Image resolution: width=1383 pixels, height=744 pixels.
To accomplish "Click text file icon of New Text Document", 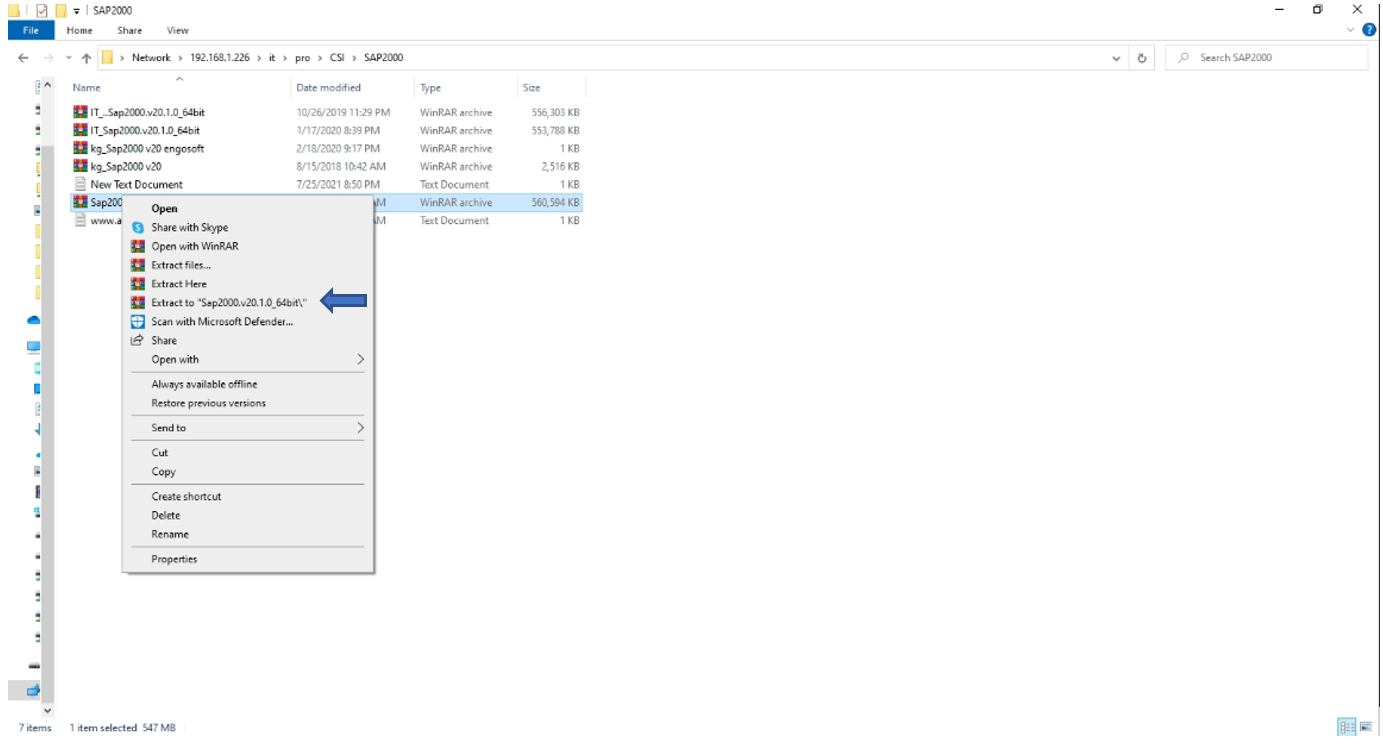I will point(80,184).
